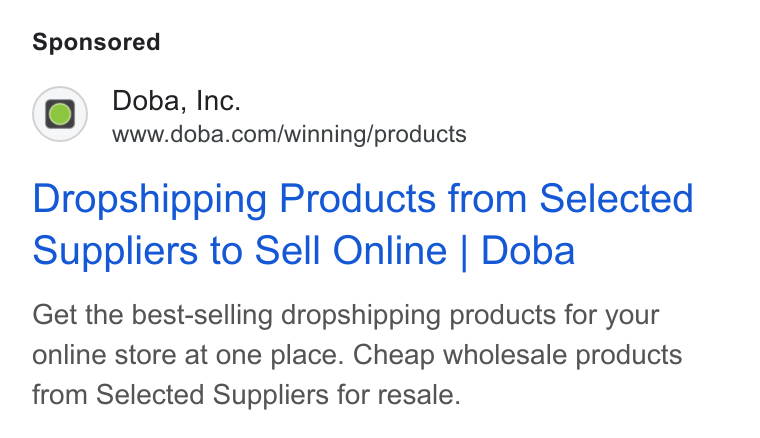Click 'online store at one place' description text
760x438 pixels.
tap(188, 355)
